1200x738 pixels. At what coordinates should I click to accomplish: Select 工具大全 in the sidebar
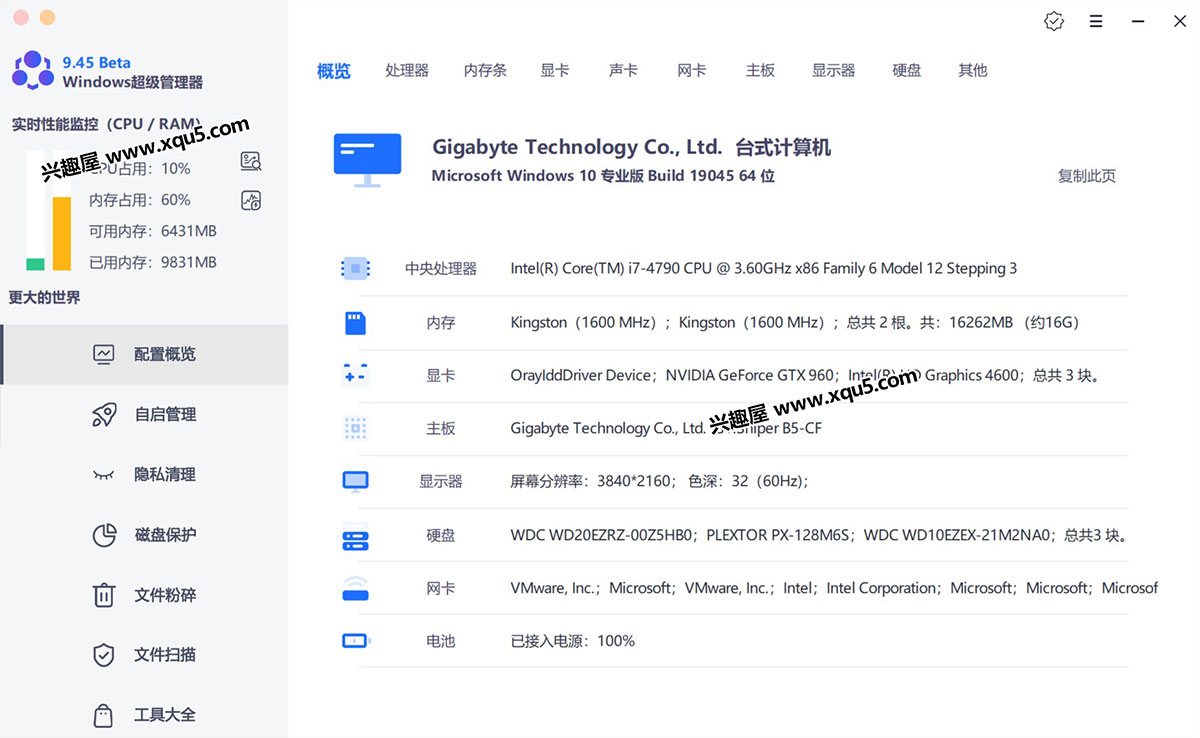pos(144,715)
